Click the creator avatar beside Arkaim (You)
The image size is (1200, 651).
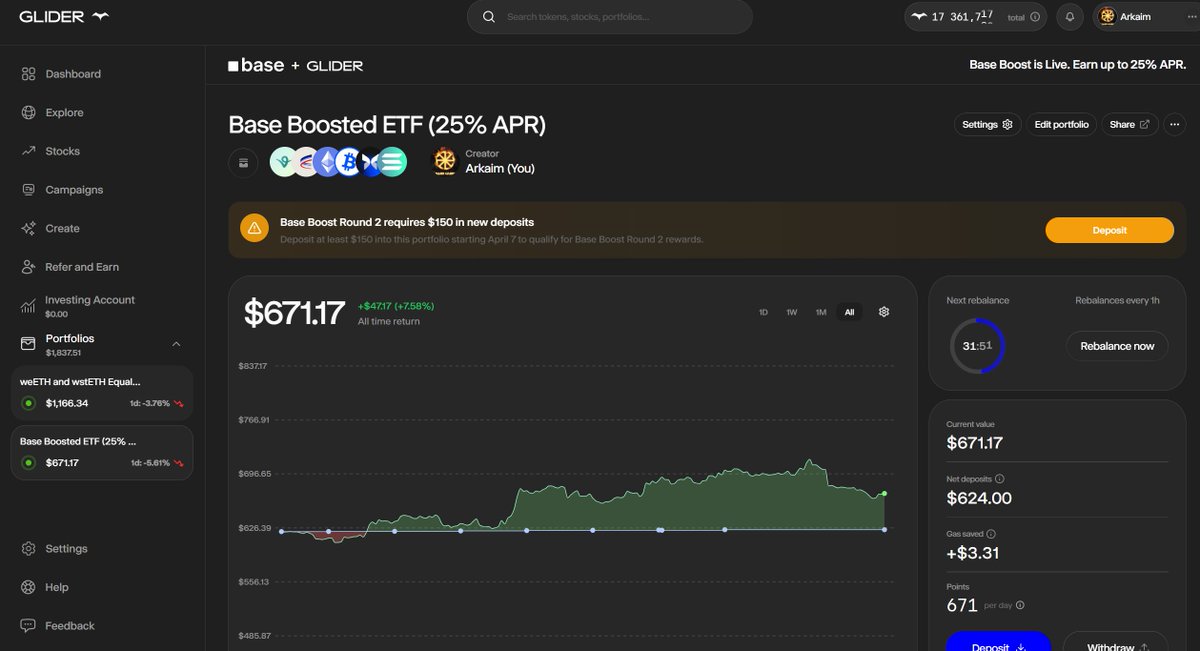[x=445, y=162]
